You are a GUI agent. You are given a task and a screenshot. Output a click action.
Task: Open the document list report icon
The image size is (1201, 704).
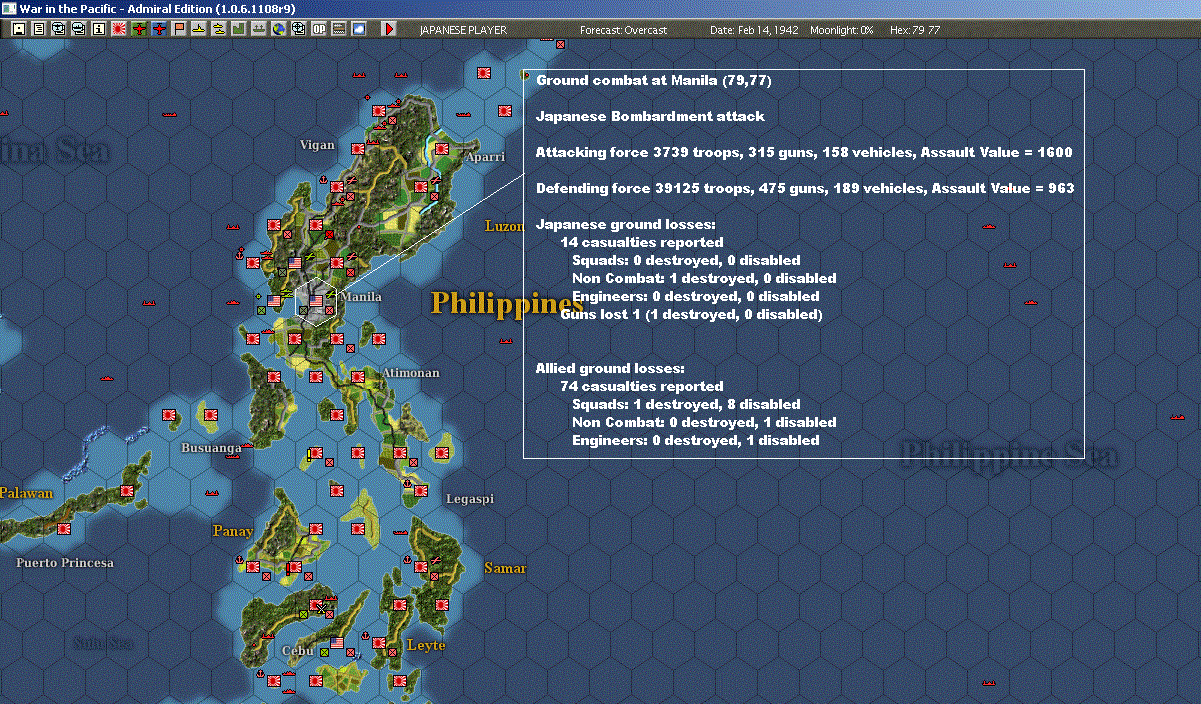click(38, 29)
